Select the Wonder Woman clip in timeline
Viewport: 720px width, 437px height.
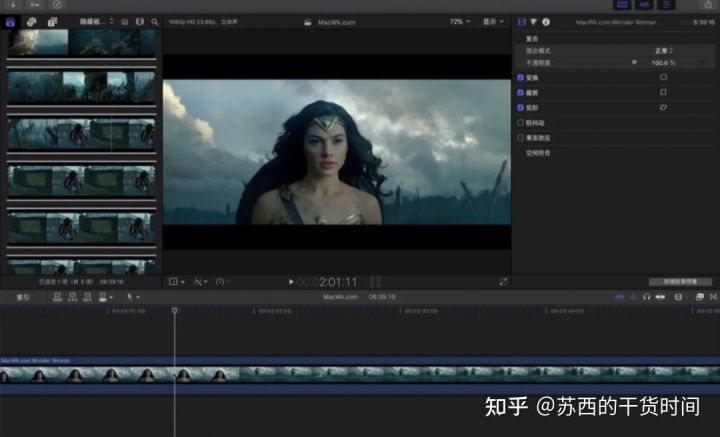coord(360,375)
